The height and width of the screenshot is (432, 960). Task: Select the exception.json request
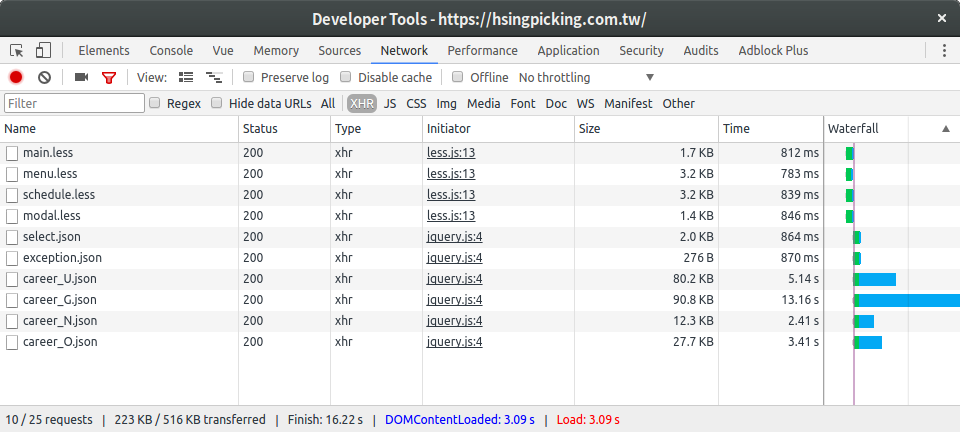(62, 258)
